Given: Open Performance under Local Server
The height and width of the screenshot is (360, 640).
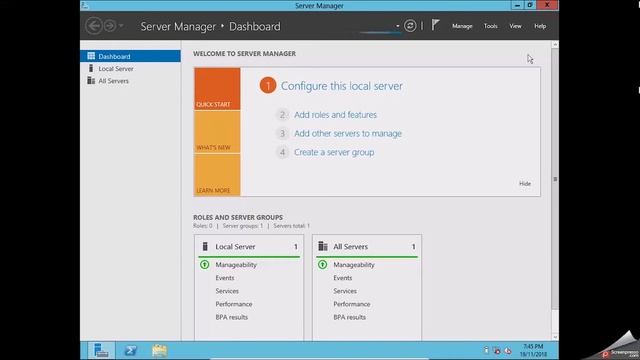Looking at the screenshot, I should 234,304.
